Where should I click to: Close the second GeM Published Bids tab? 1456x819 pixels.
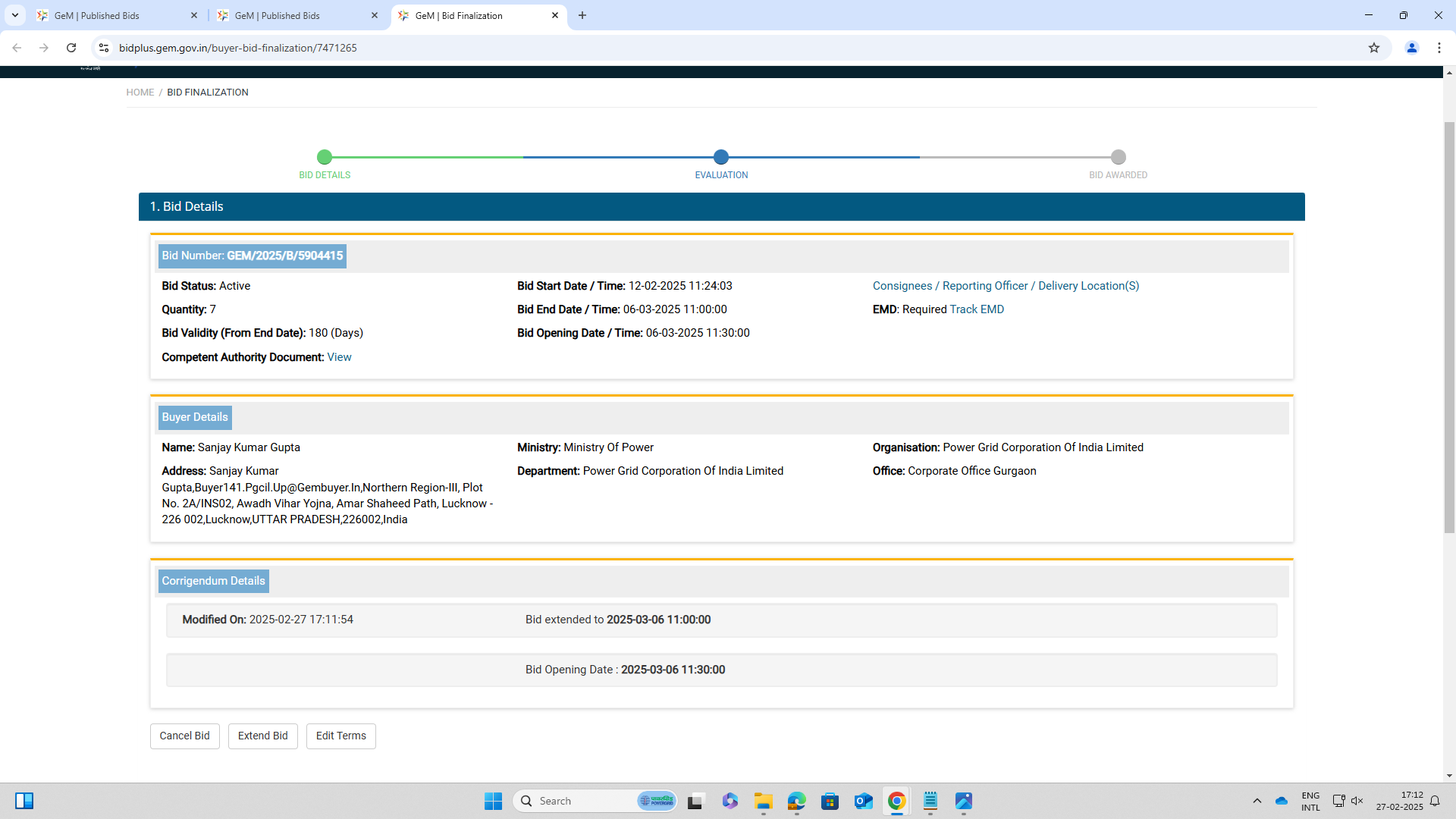point(375,15)
